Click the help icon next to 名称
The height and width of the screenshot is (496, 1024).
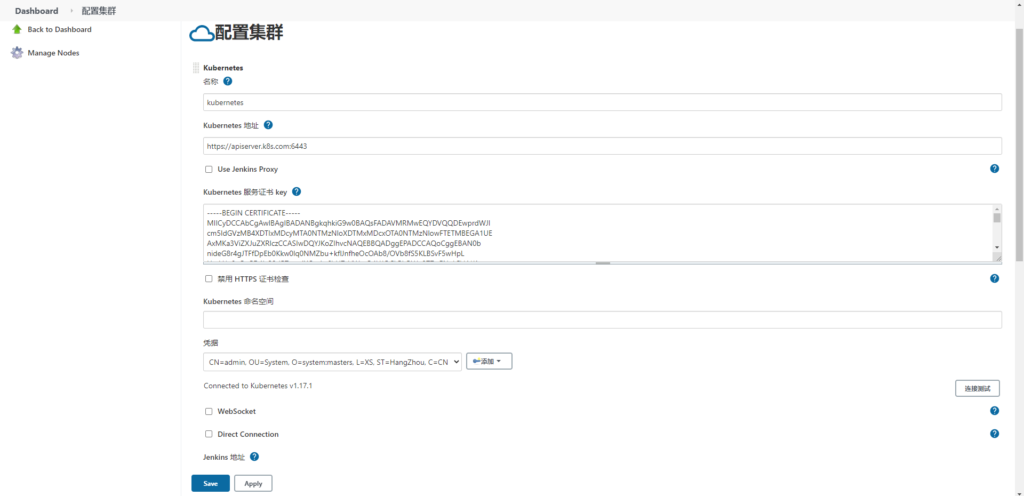[228, 81]
